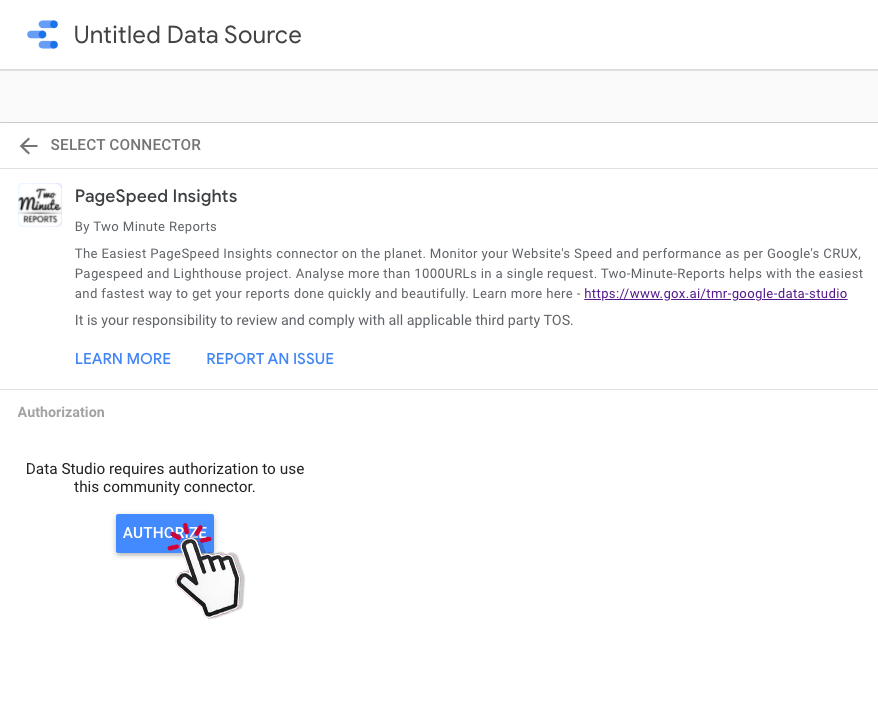Rename the Untitled Data Source title
This screenshot has width=878, height=703.
[x=188, y=35]
